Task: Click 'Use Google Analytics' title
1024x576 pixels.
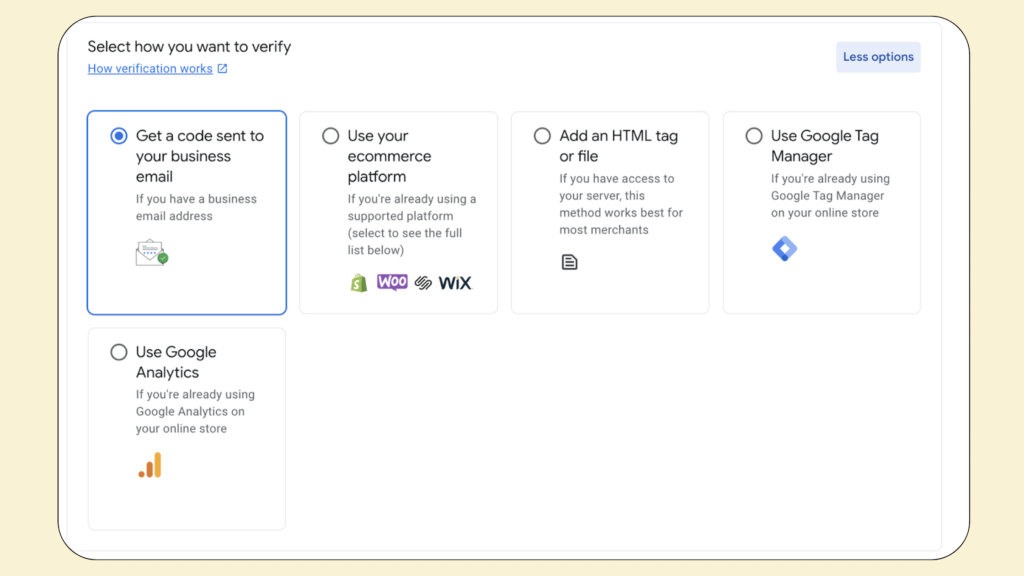Action: tap(176, 362)
